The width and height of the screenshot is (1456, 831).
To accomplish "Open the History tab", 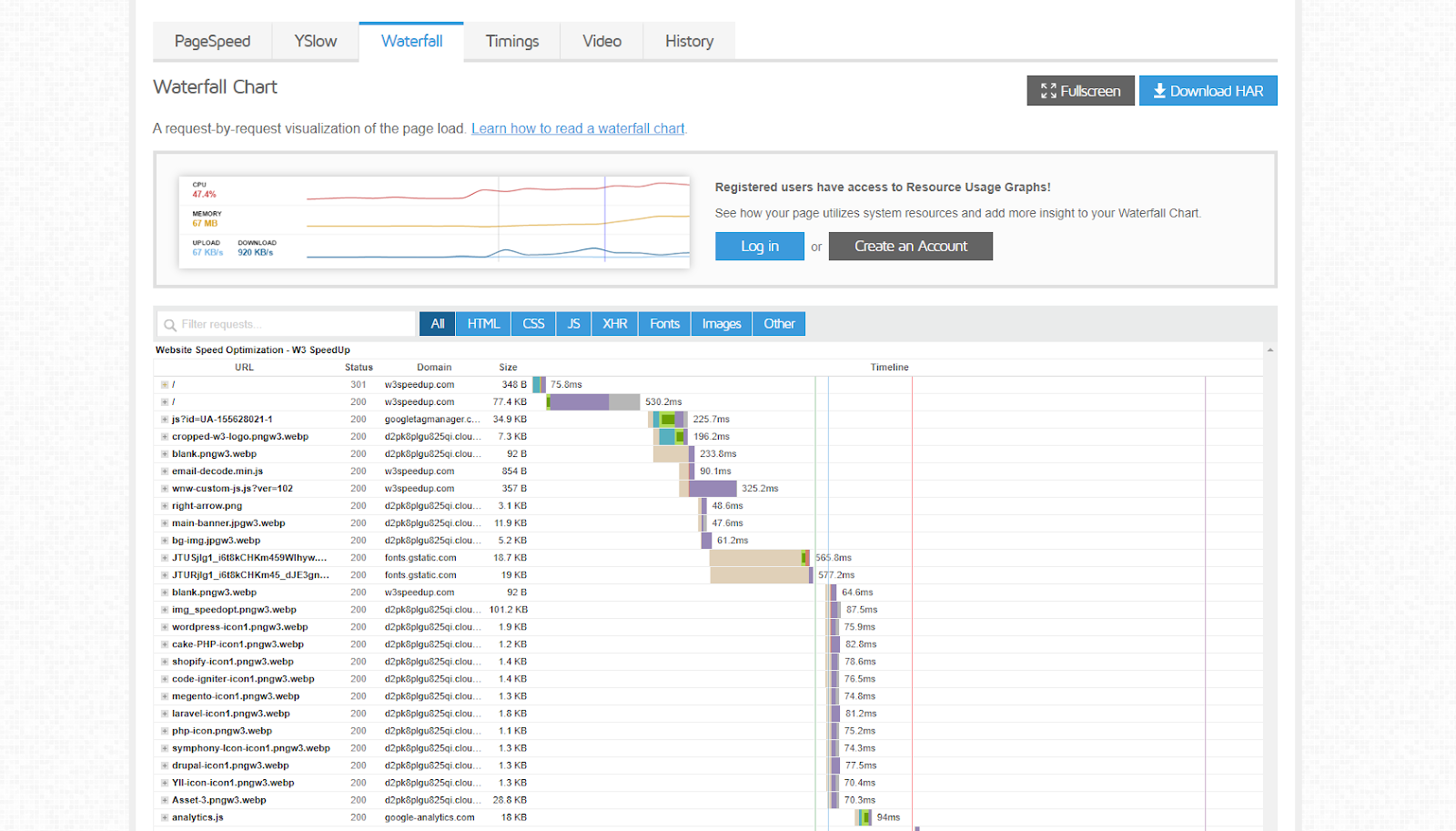I will 689,42.
